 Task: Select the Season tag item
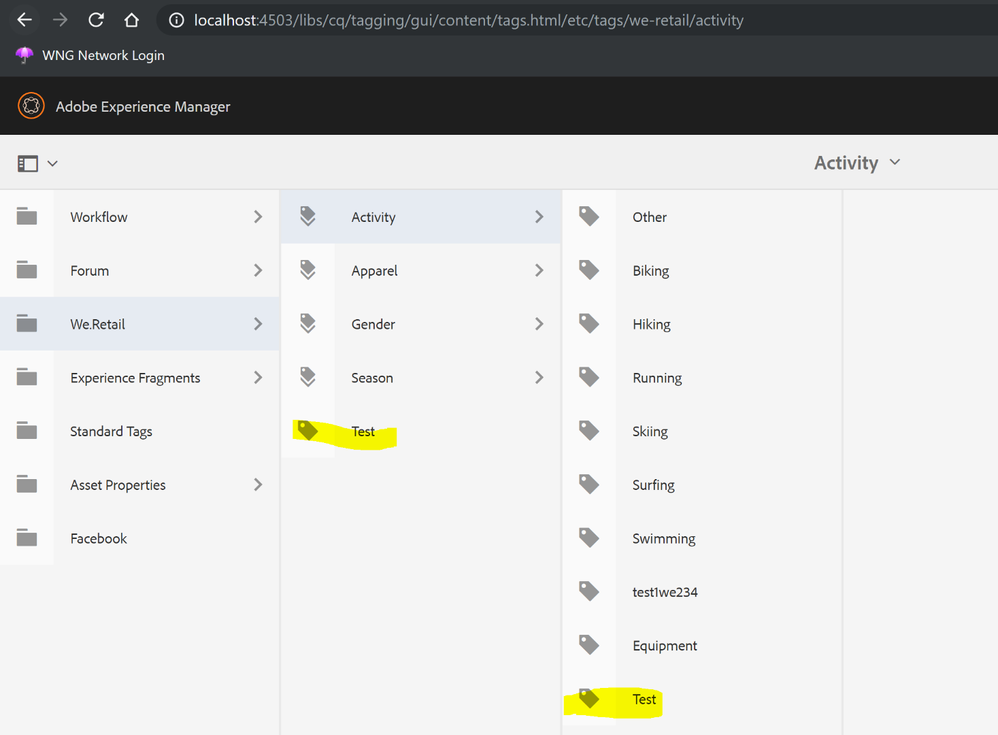tap(372, 378)
